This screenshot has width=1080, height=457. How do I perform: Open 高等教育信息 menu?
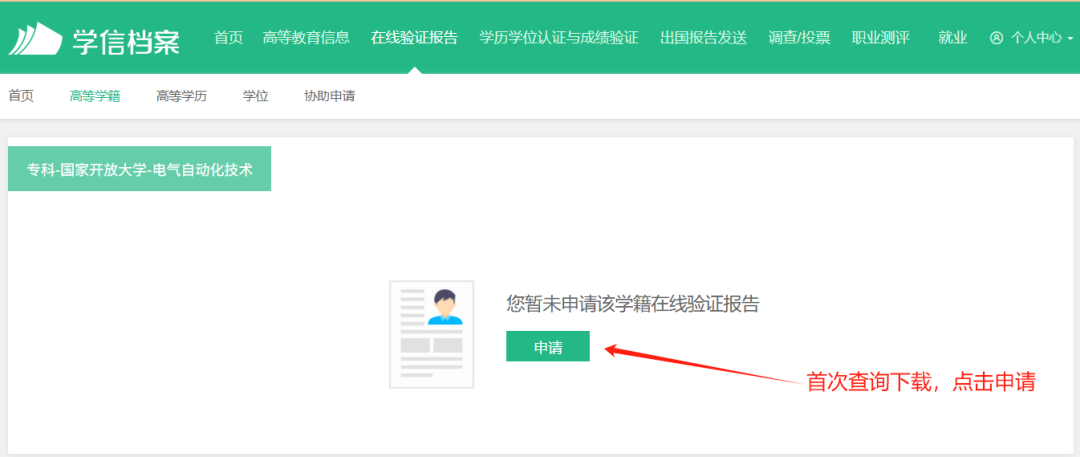click(306, 38)
